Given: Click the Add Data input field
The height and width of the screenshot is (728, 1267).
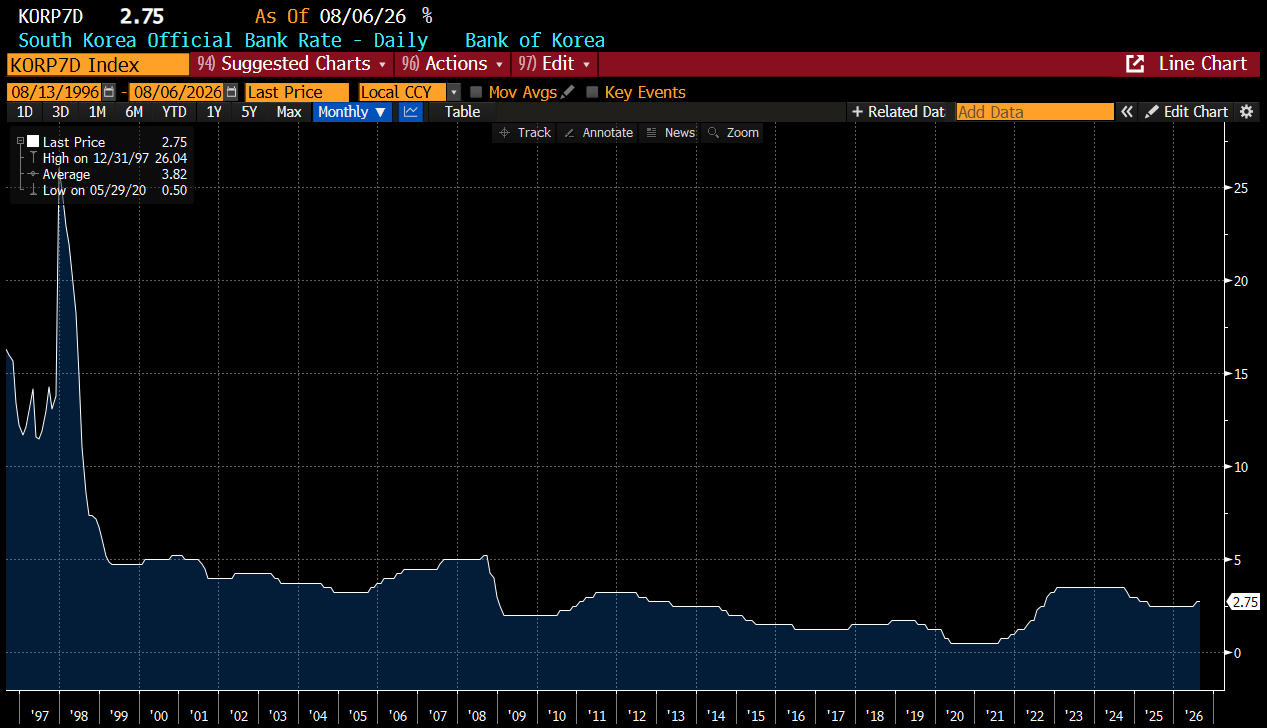Looking at the screenshot, I should [1035, 112].
